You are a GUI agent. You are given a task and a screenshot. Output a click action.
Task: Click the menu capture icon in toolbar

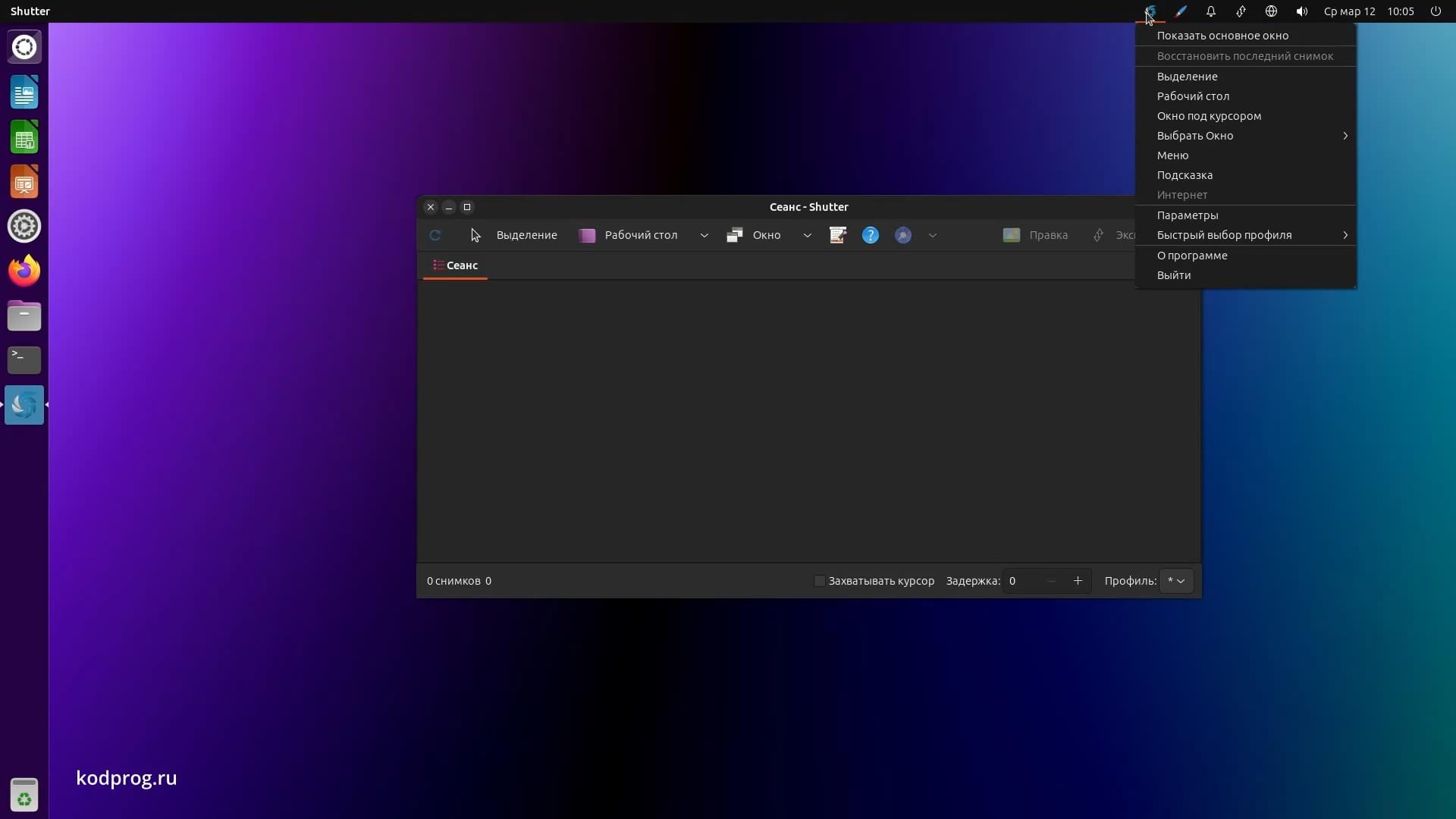pyautogui.click(x=838, y=235)
